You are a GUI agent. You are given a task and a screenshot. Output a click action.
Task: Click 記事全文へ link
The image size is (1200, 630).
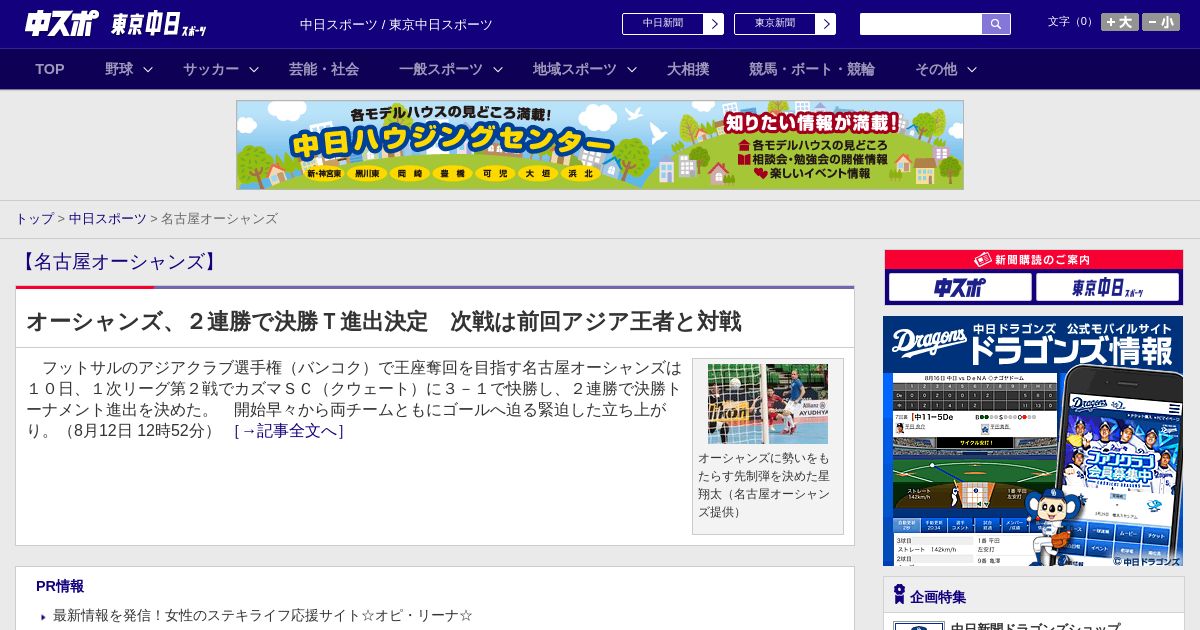289,431
